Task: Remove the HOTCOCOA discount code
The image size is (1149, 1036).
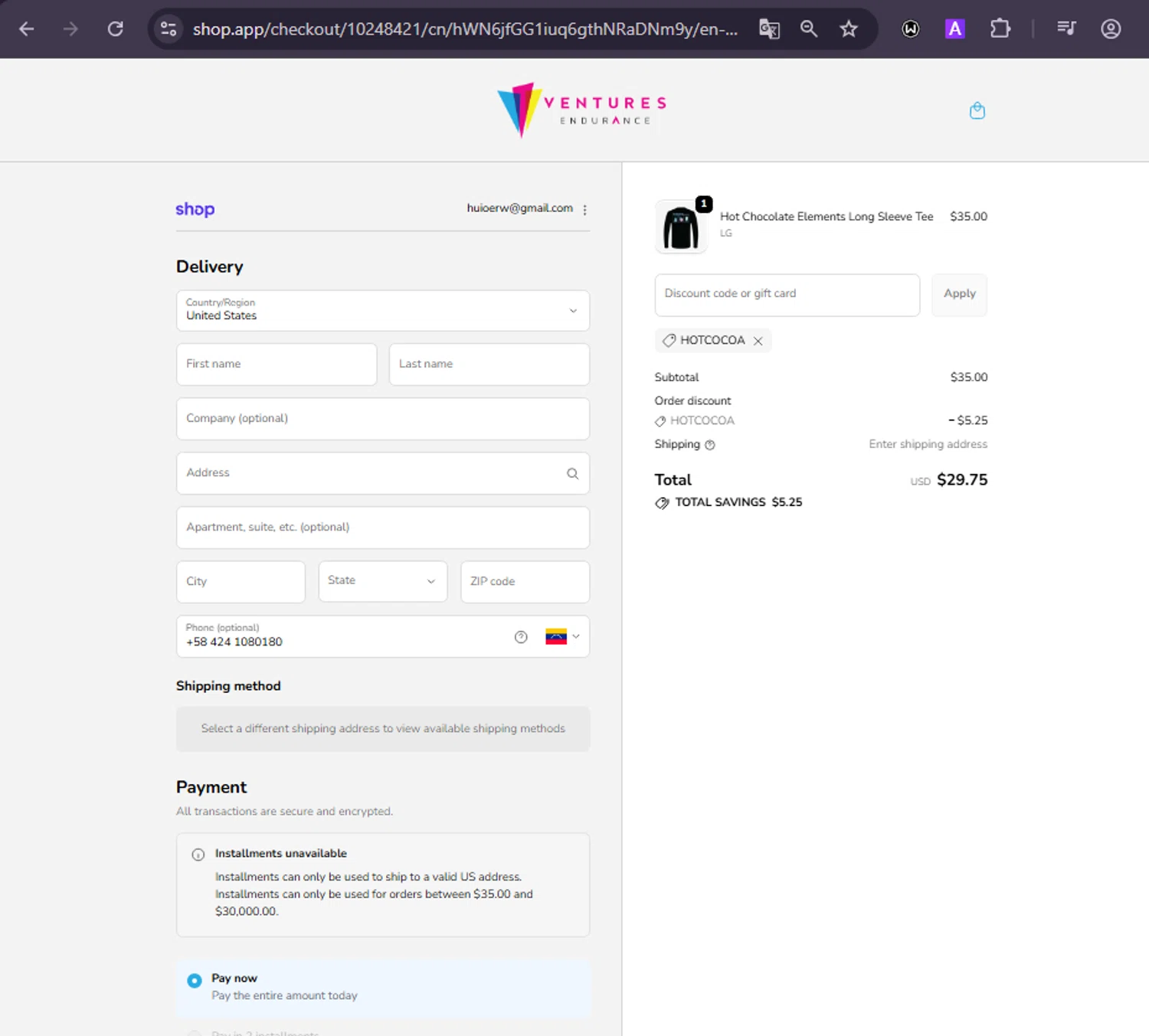Action: [x=758, y=341]
